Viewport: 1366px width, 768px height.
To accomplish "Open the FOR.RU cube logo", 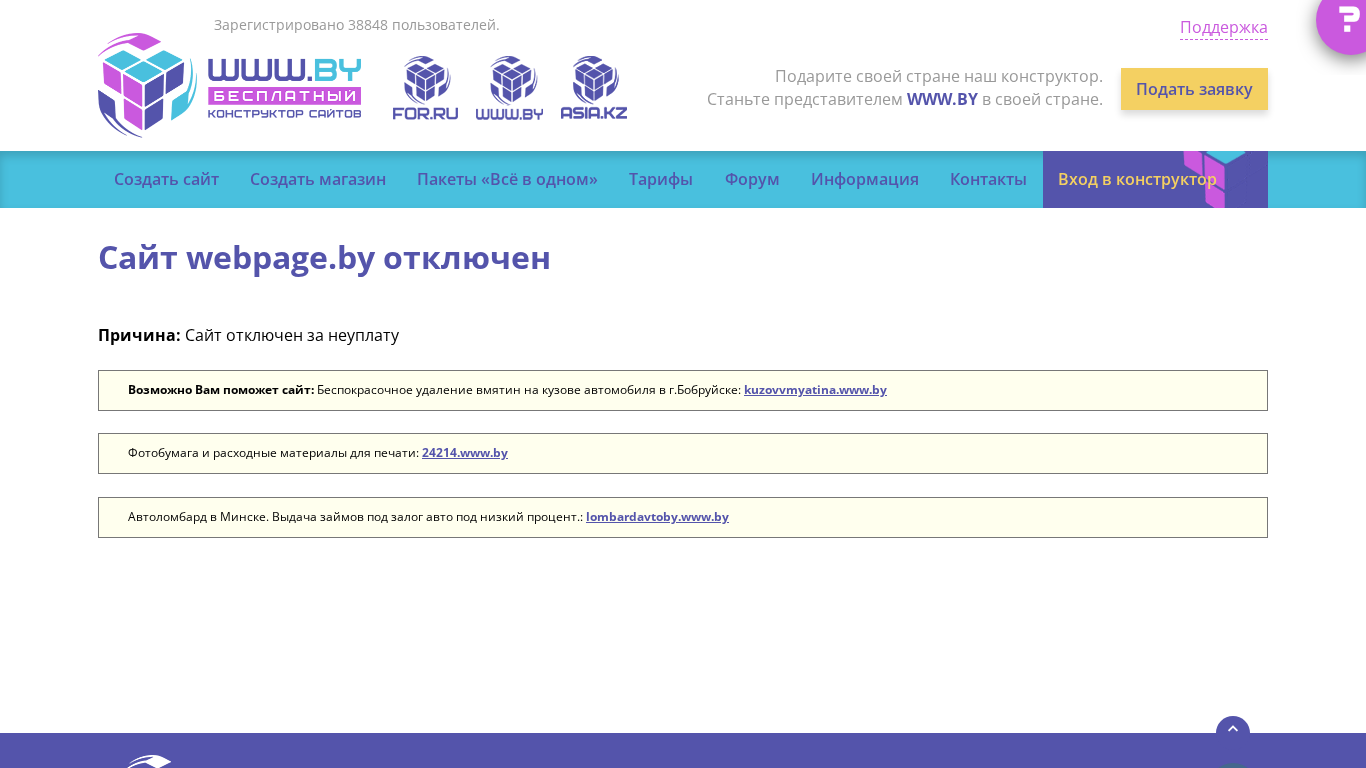I will pyautogui.click(x=425, y=88).
